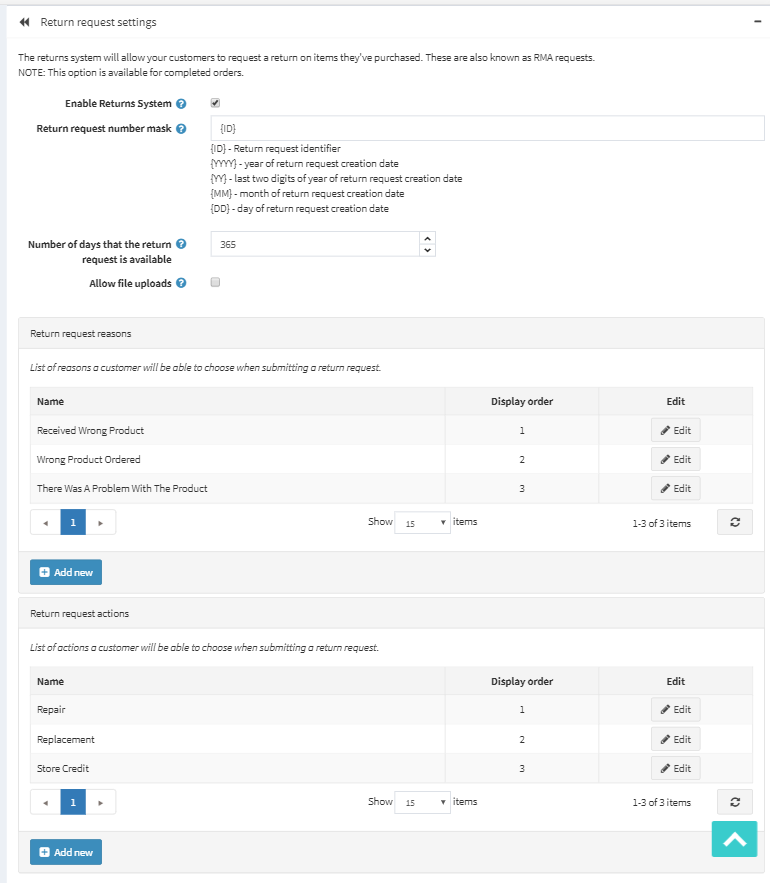Increase days value using stepper up arrow
The height and width of the screenshot is (883, 770).
[x=427, y=238]
